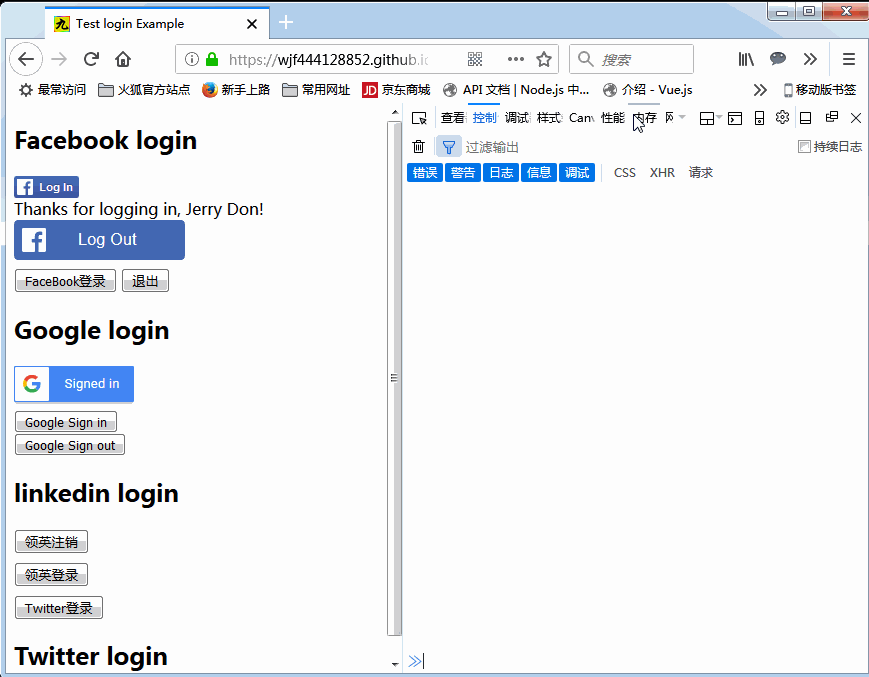Select the element picker in devtools
This screenshot has height=677, width=869.
[x=419, y=117]
